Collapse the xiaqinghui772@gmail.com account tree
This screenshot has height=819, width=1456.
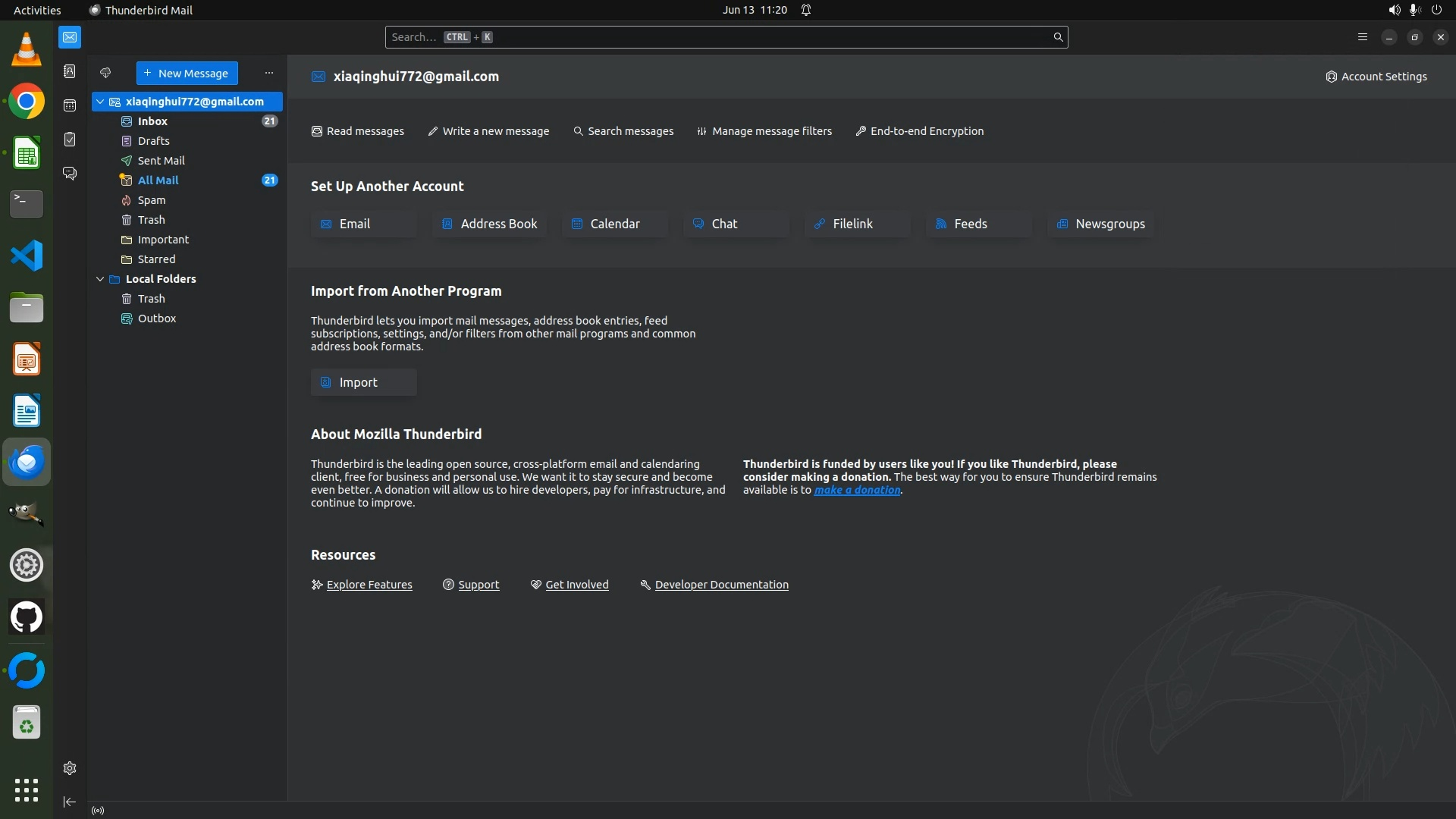click(100, 102)
